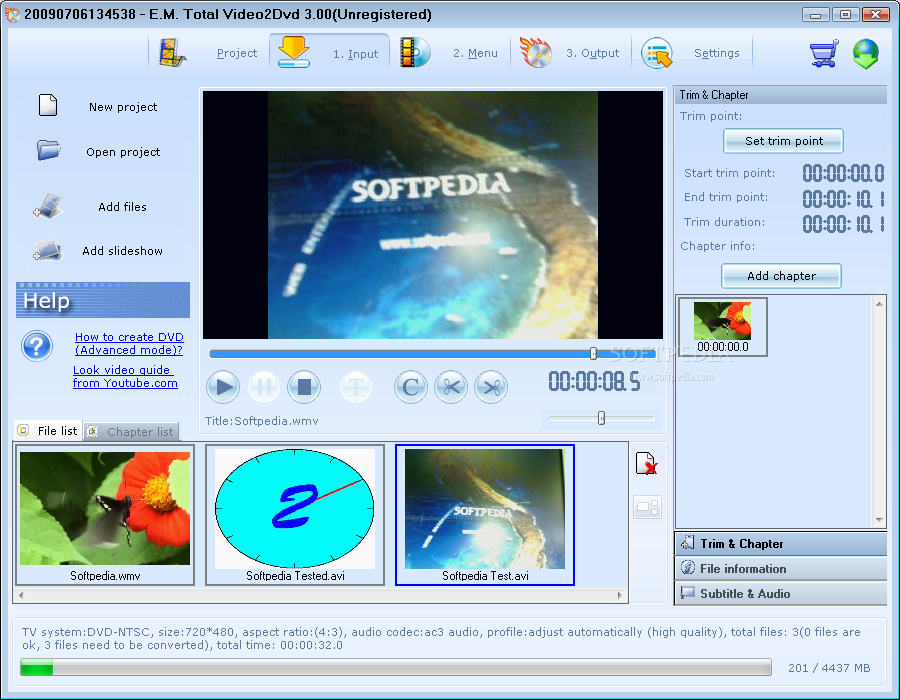Expand the Subtitle & Audio section
The width and height of the screenshot is (900, 700).
[781, 594]
